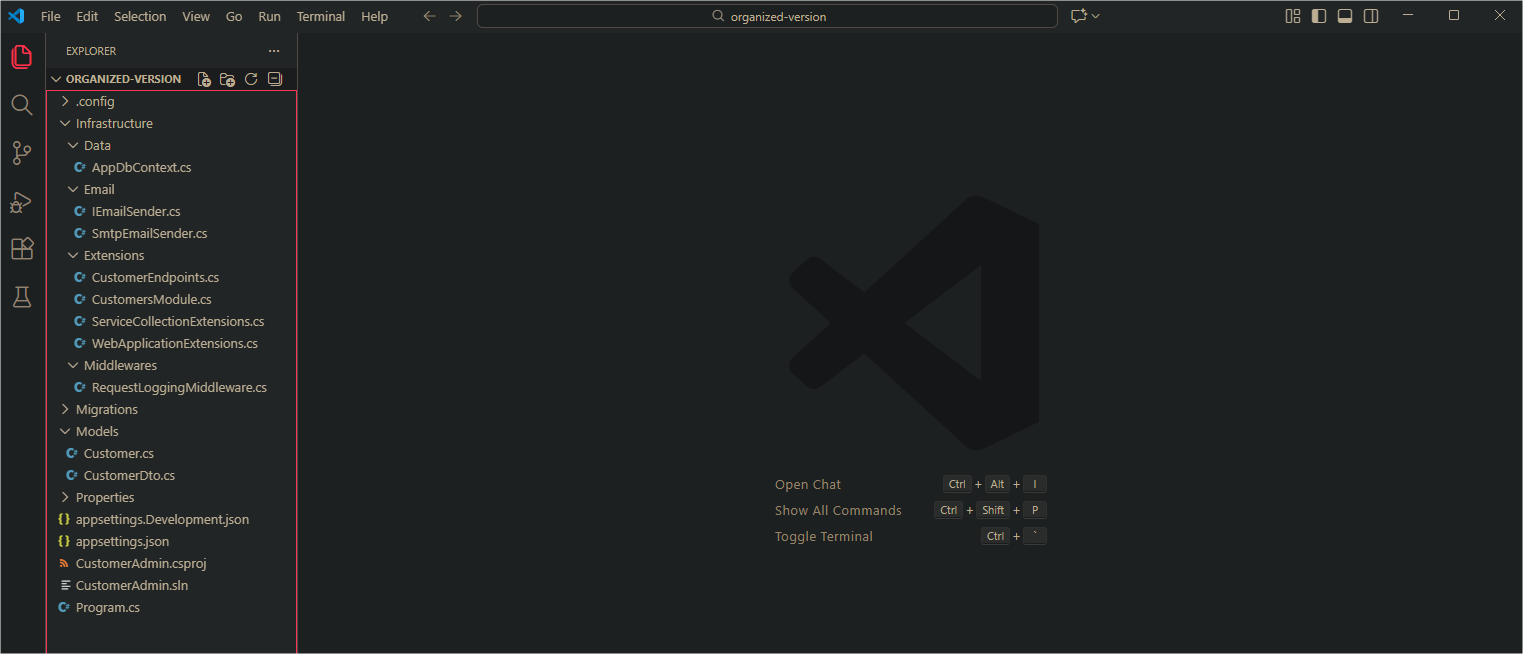1523x654 pixels.
Task: Click New File icon in Explorer header
Action: pos(204,79)
